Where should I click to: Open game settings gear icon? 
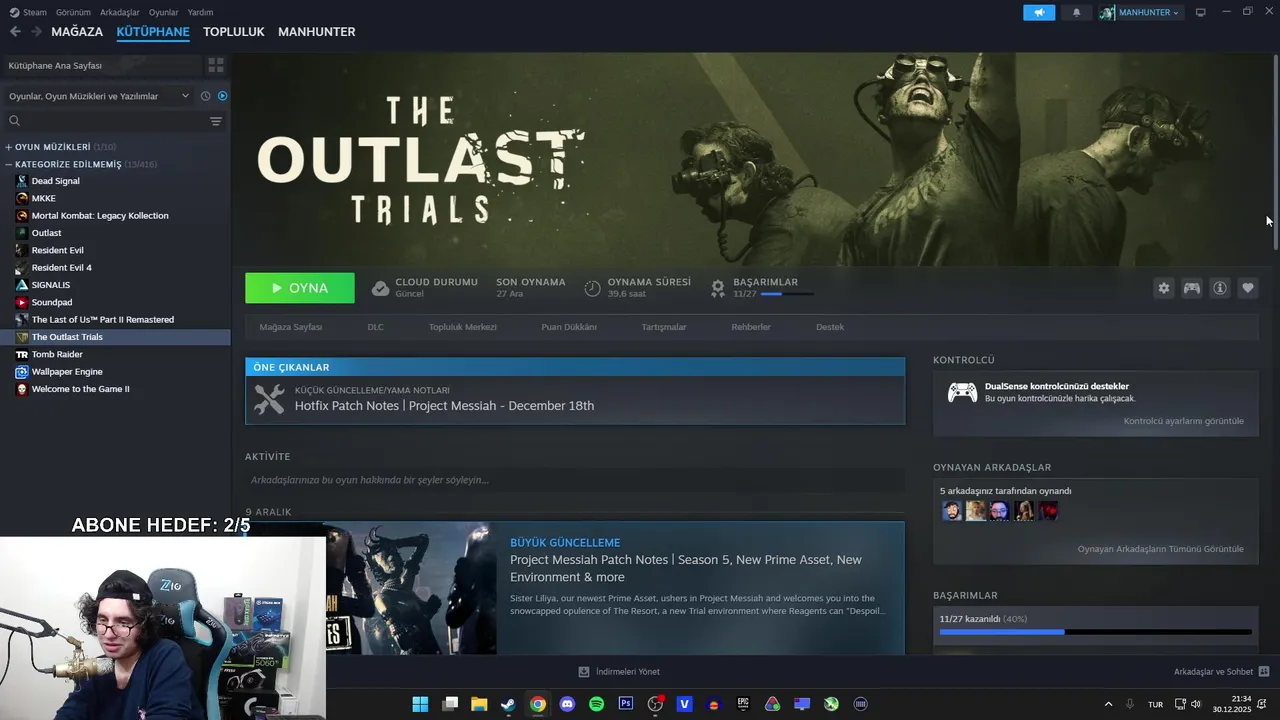pyautogui.click(x=1163, y=288)
